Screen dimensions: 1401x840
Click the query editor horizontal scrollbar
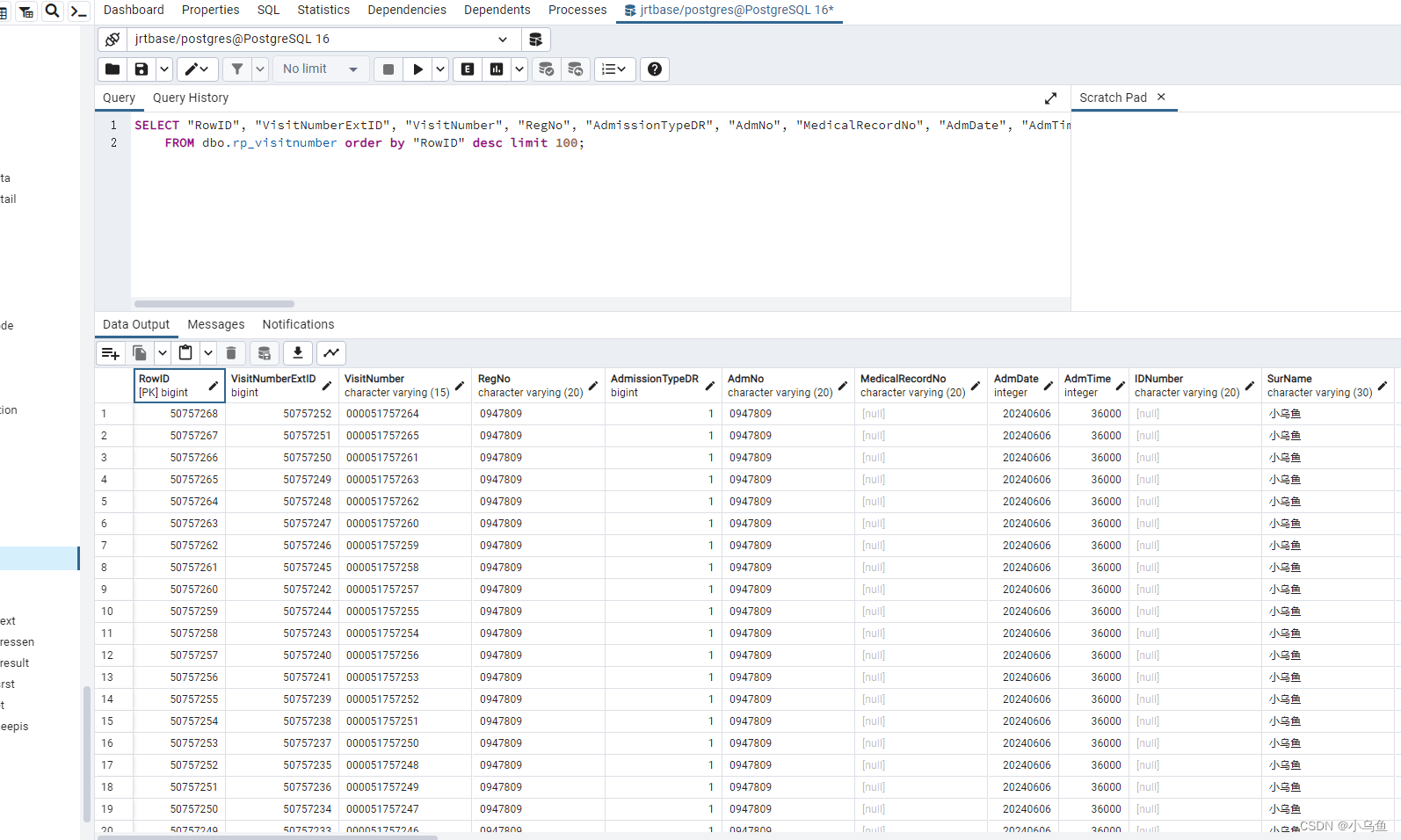(214, 304)
